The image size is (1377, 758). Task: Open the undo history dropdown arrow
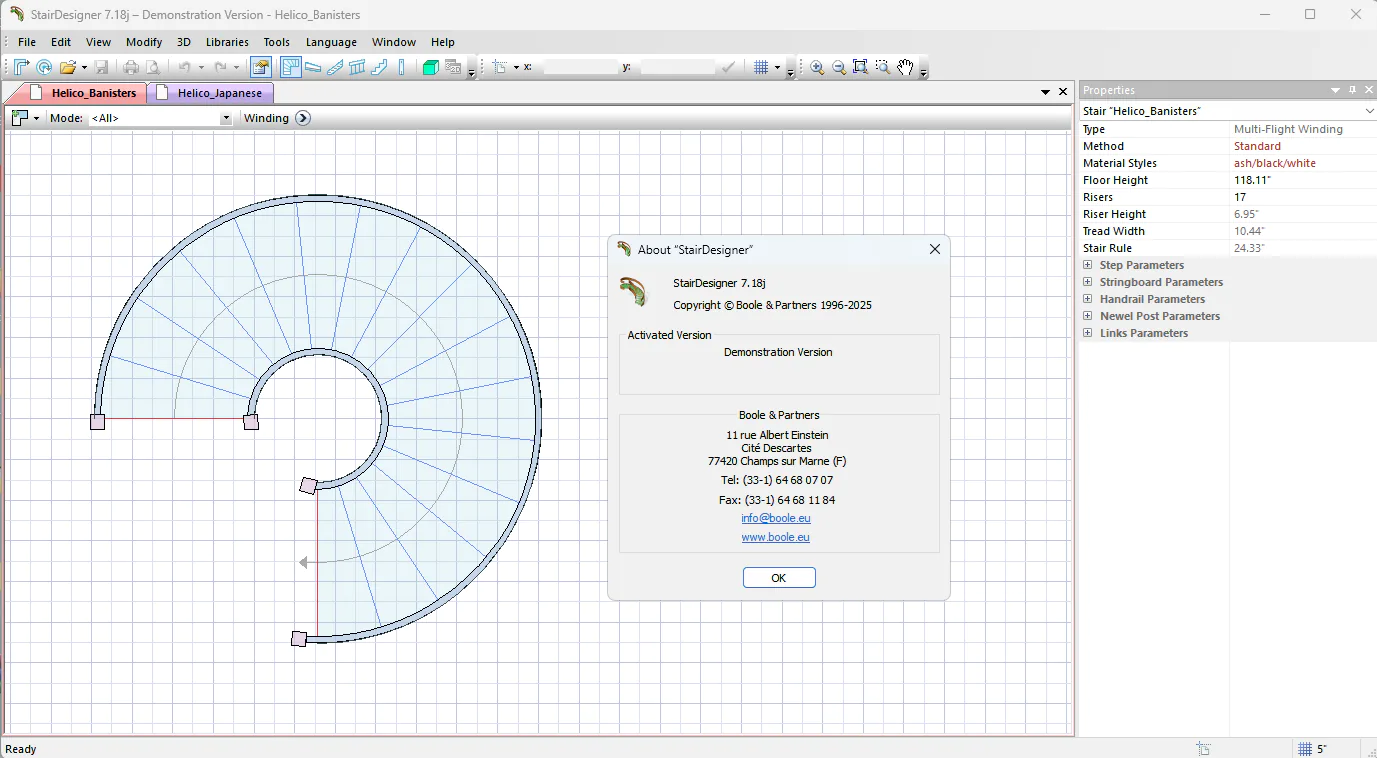click(x=201, y=67)
